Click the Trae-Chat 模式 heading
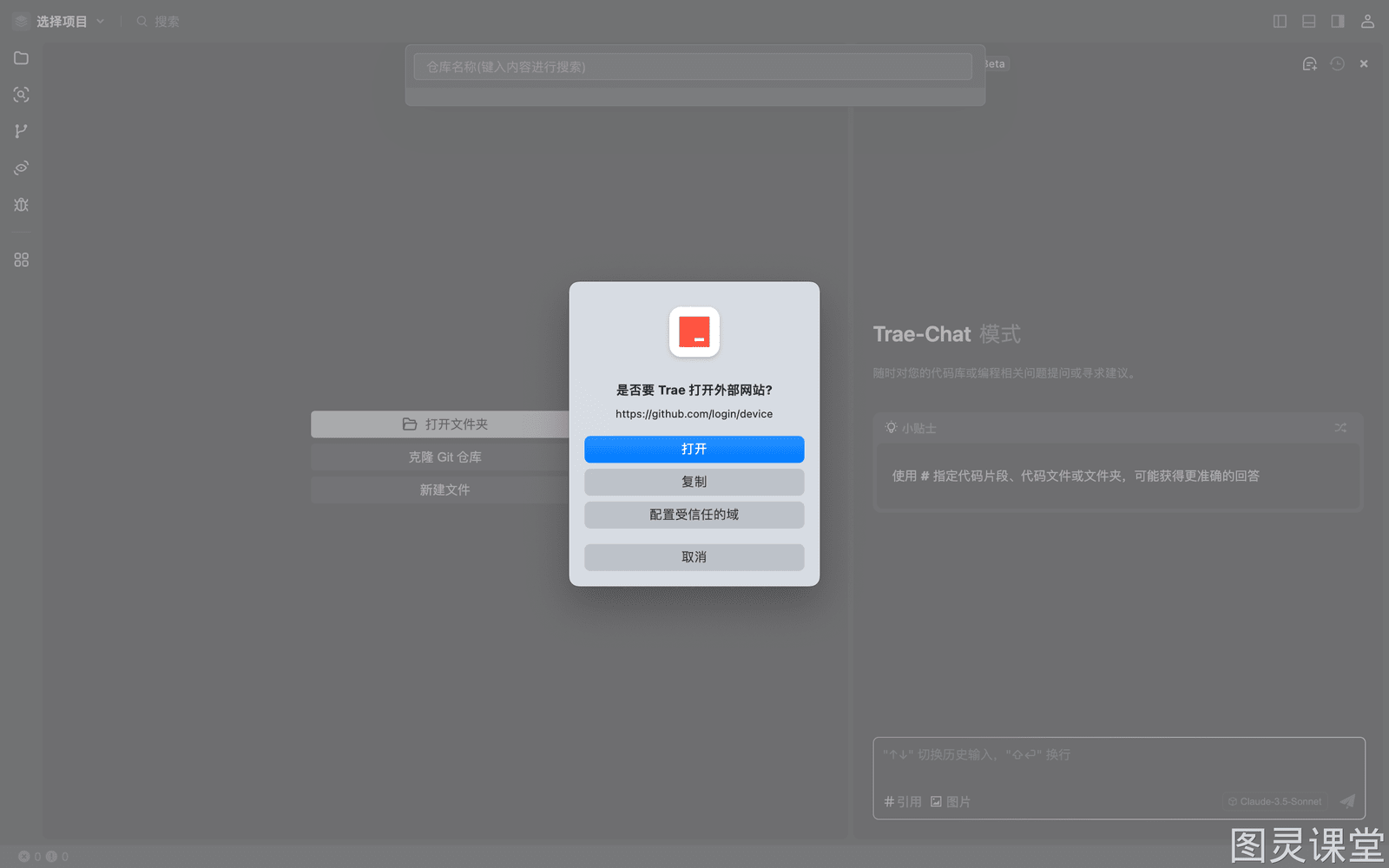The image size is (1389, 868). (x=947, y=334)
